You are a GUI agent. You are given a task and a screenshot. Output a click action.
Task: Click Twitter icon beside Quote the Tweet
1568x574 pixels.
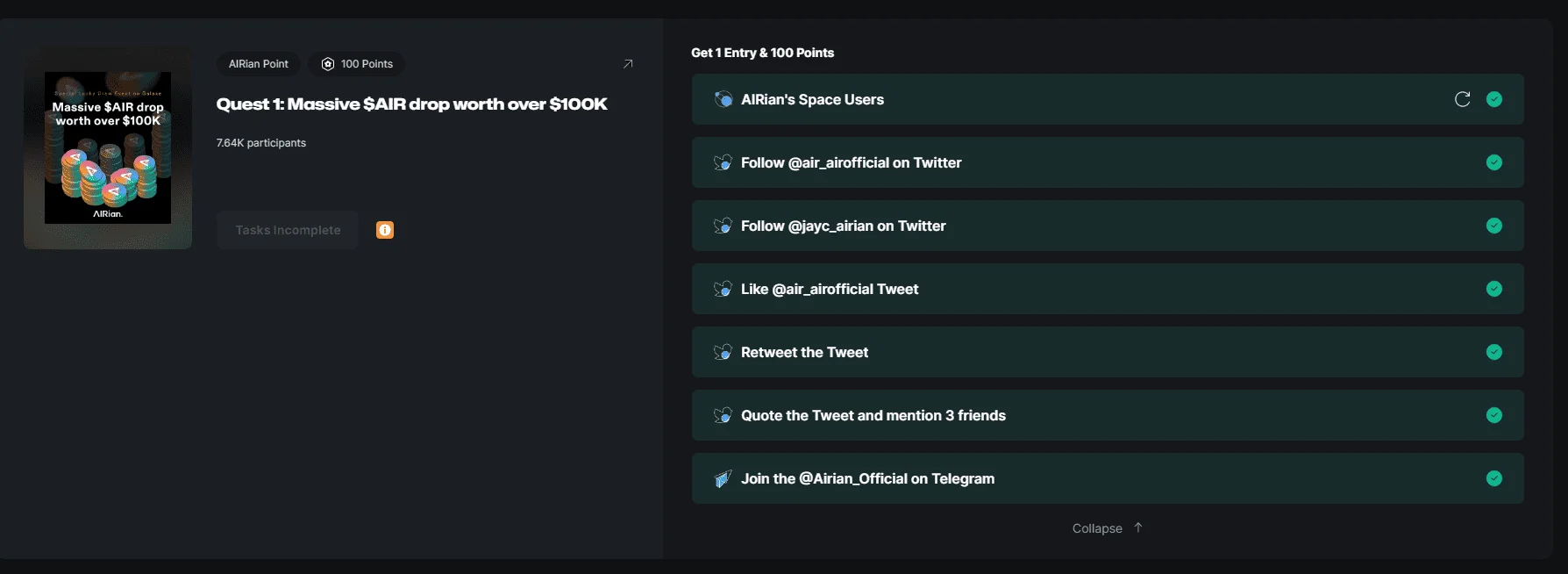tap(723, 415)
